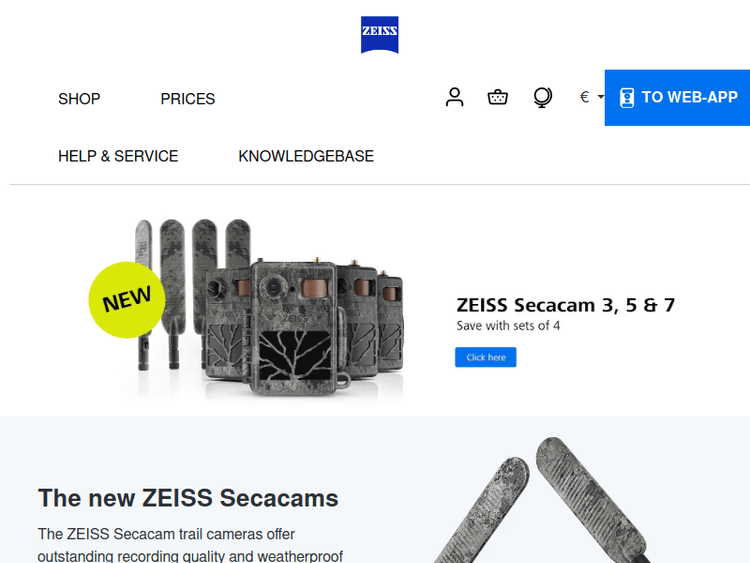This screenshot has width=750, height=563.
Task: Open the user account icon
Action: 454,97
